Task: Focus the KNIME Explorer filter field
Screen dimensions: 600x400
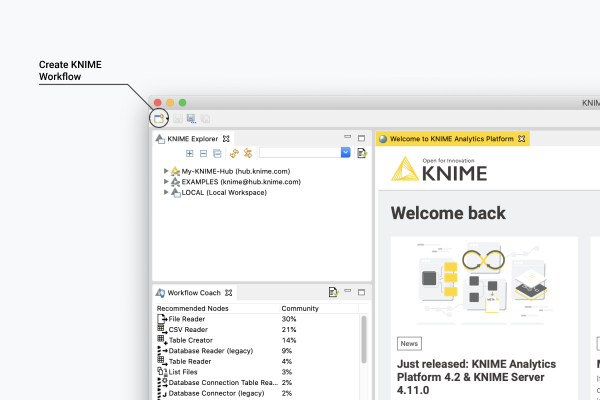Action: pos(300,152)
